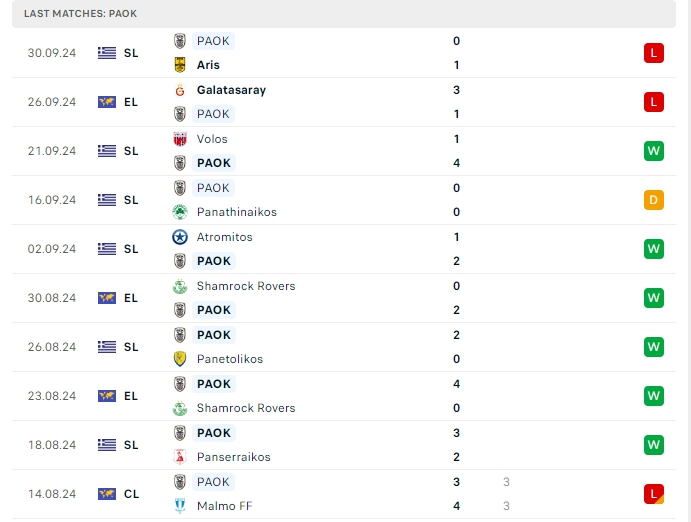The width and height of the screenshot is (691, 522).
Task: Click the Aris club crest icon
Action: pyautogui.click(x=180, y=65)
